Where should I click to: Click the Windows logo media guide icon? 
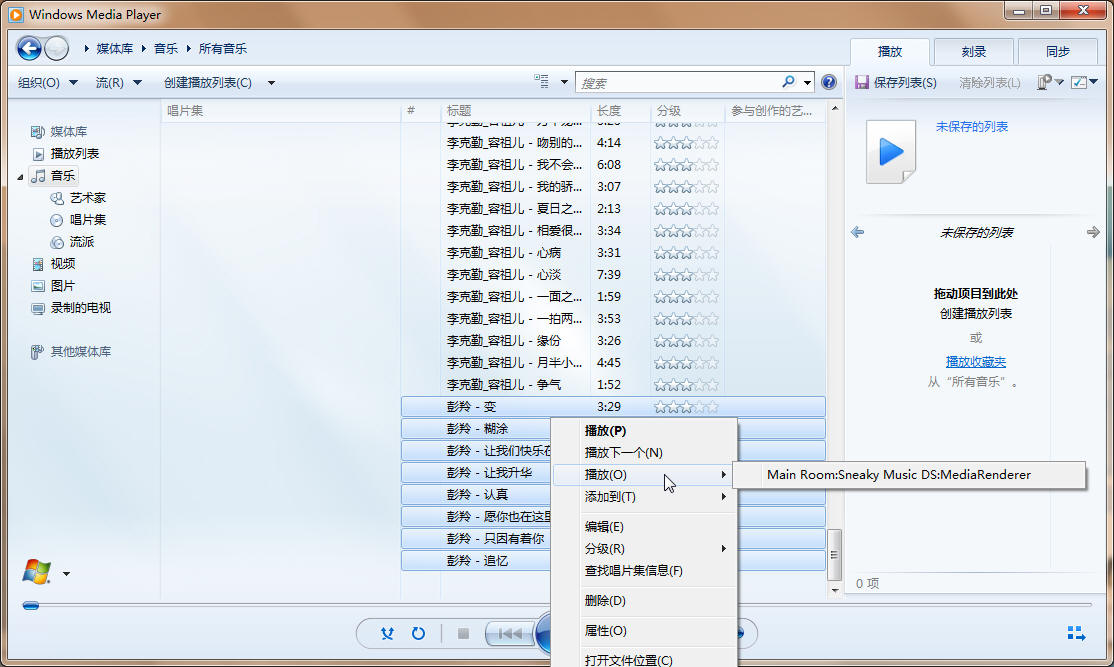[37, 572]
